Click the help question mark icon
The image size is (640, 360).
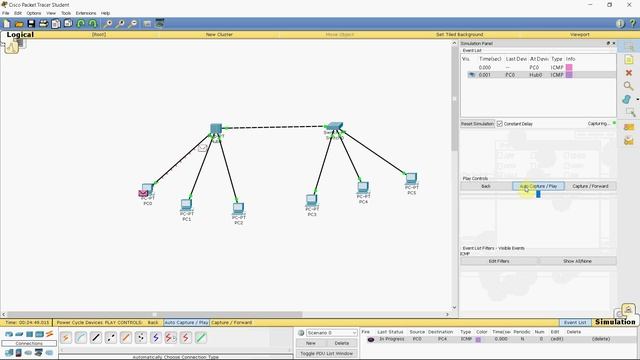pos(633,24)
